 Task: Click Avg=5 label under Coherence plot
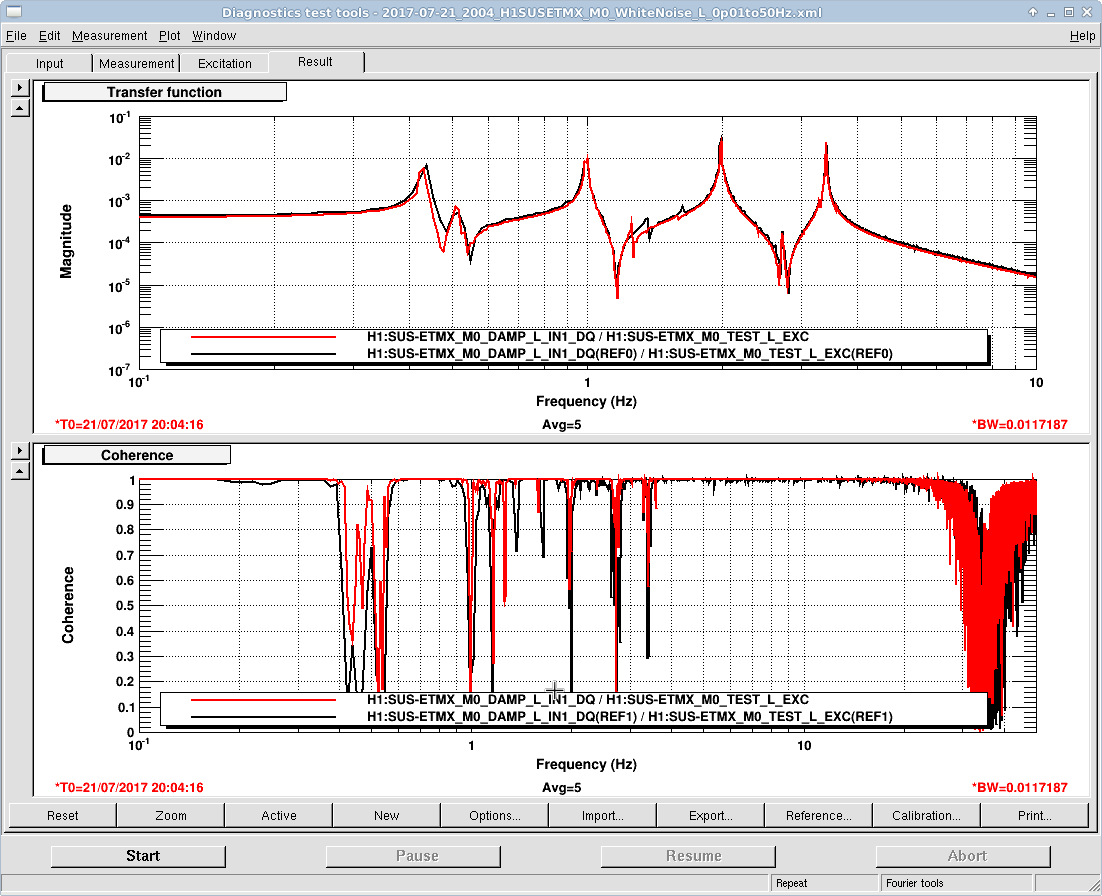[x=562, y=788]
